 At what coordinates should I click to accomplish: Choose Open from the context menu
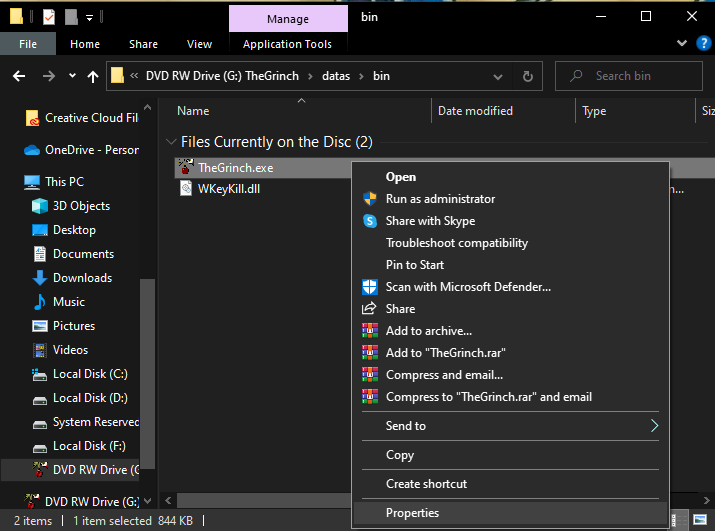tap(510, 177)
